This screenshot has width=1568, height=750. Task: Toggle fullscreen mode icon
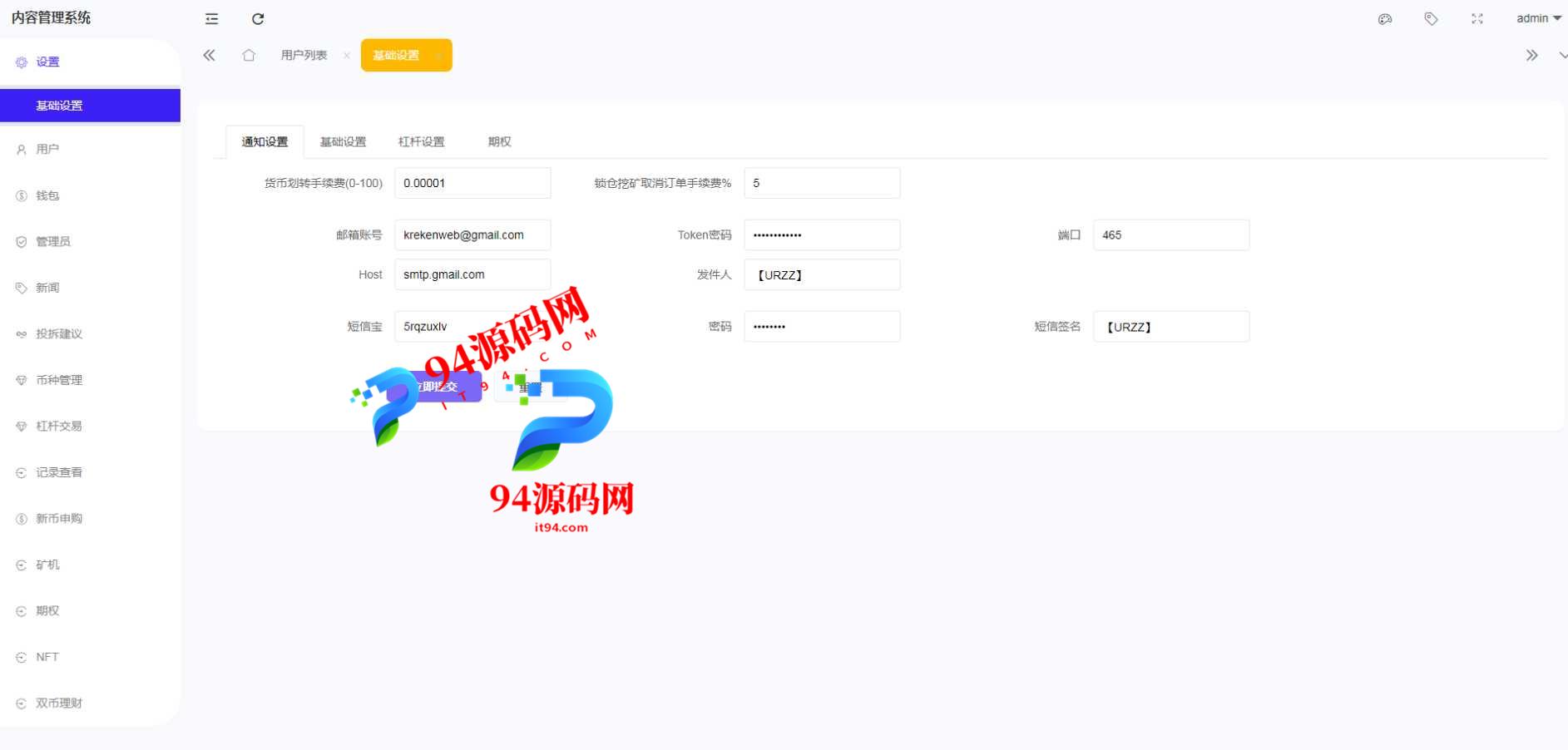pyautogui.click(x=1477, y=18)
